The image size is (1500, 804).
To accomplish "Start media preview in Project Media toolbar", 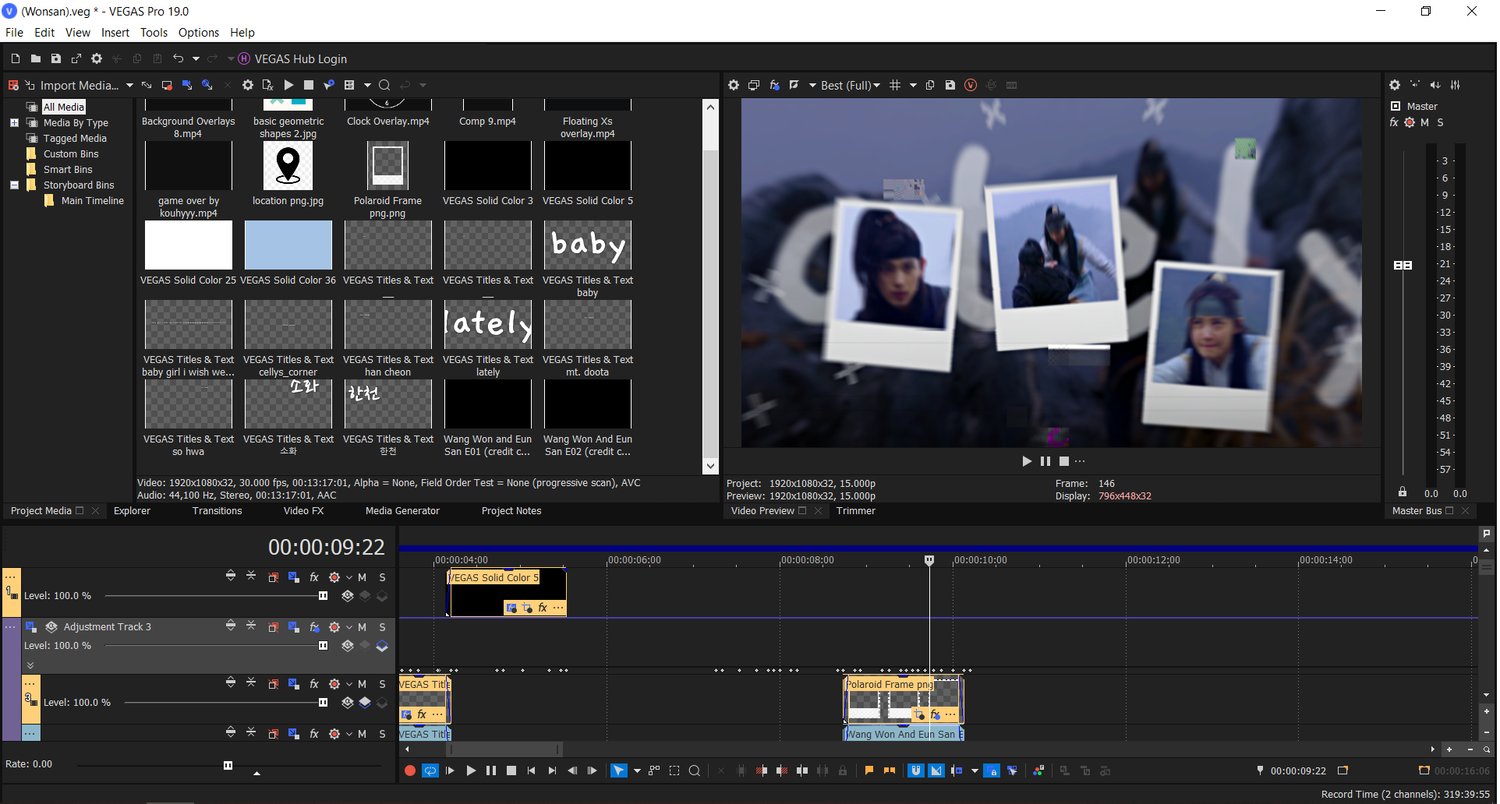I will pos(289,85).
